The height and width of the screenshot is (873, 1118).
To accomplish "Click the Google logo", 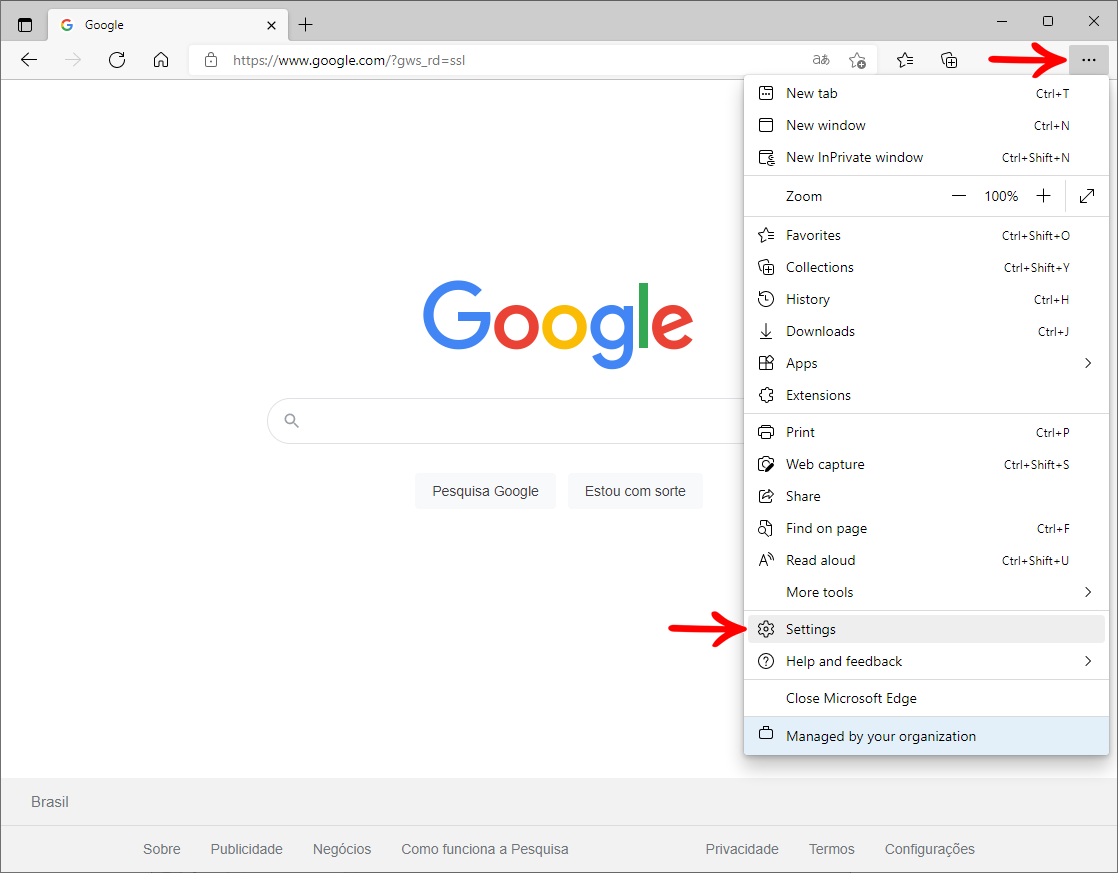I will (x=558, y=323).
